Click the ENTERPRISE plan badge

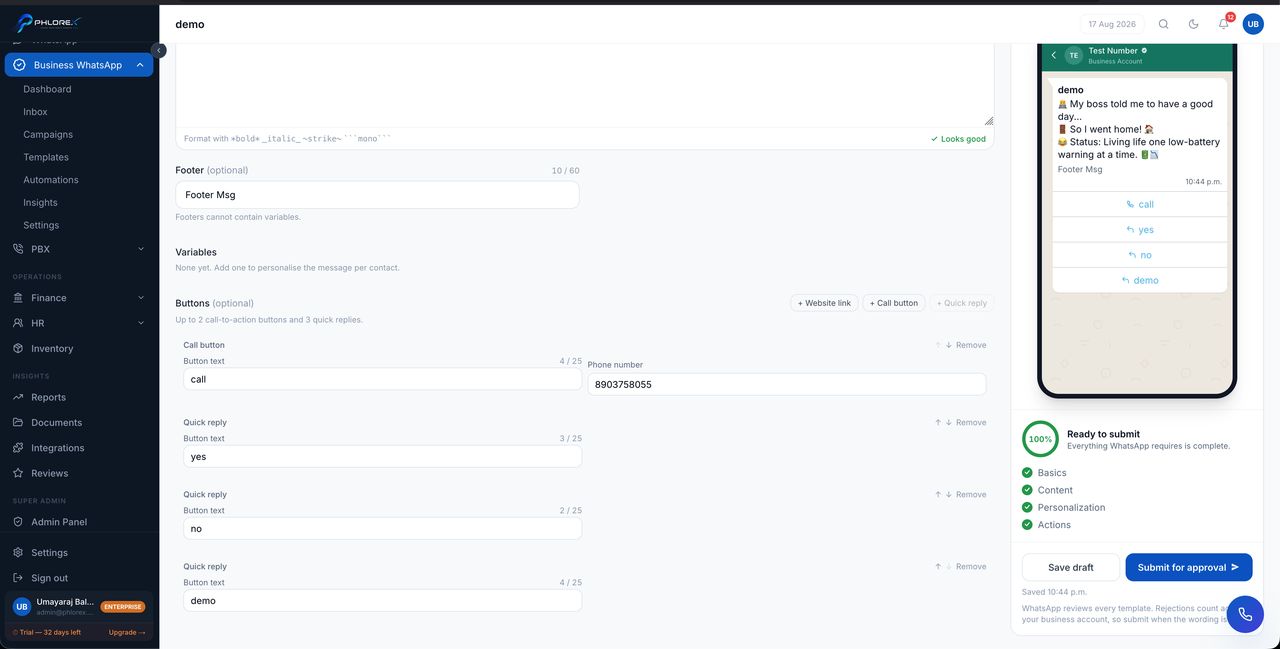pos(123,607)
